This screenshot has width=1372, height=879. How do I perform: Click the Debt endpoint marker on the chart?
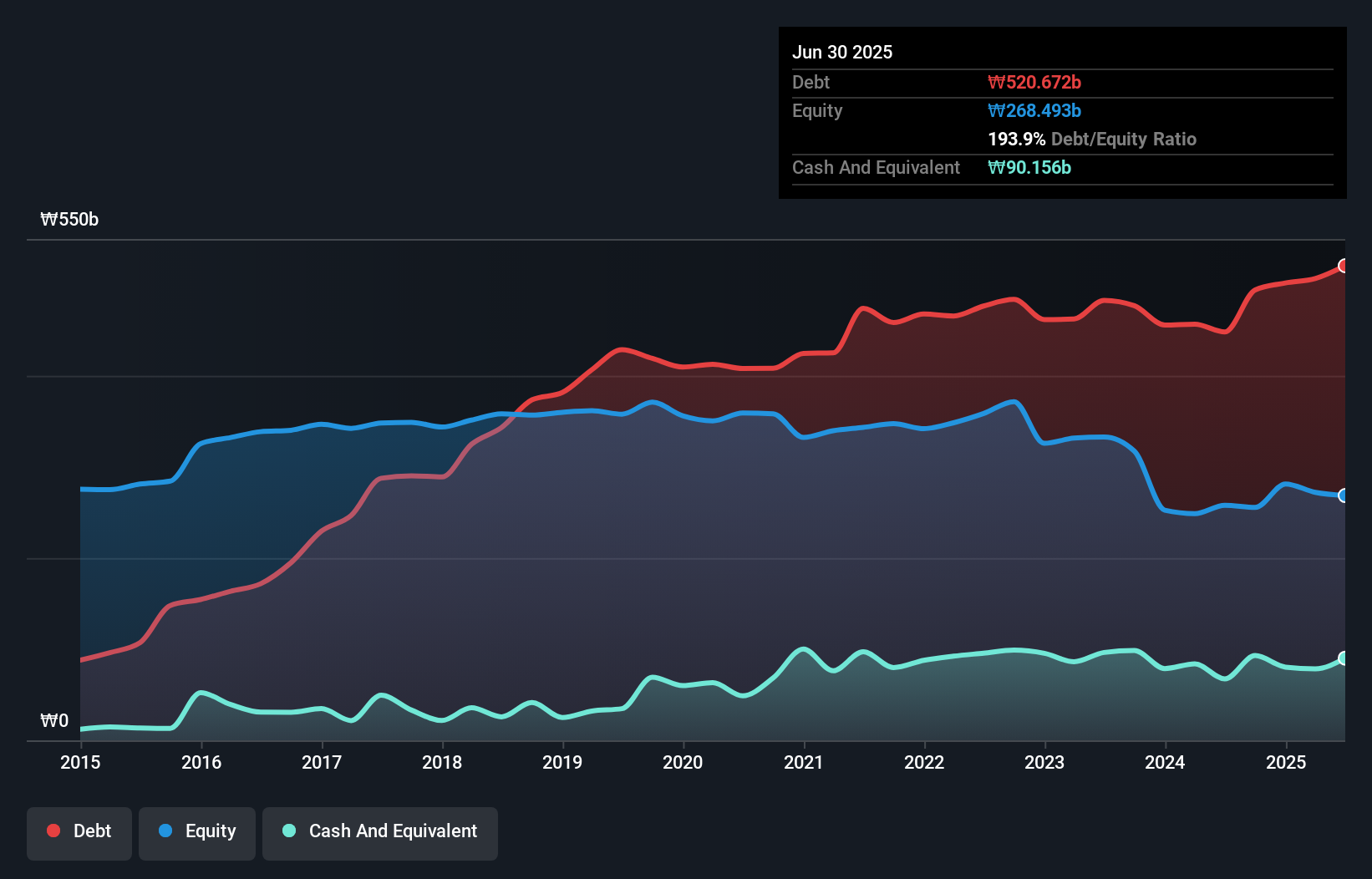[1343, 266]
